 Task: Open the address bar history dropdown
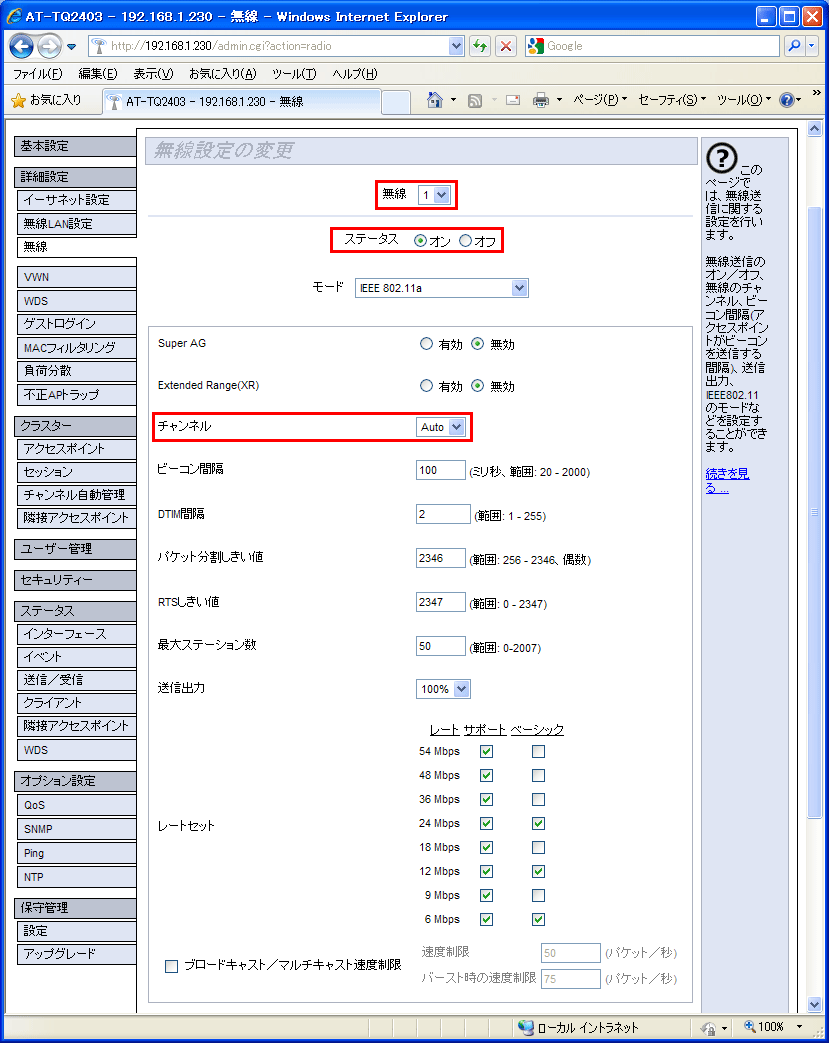[456, 46]
